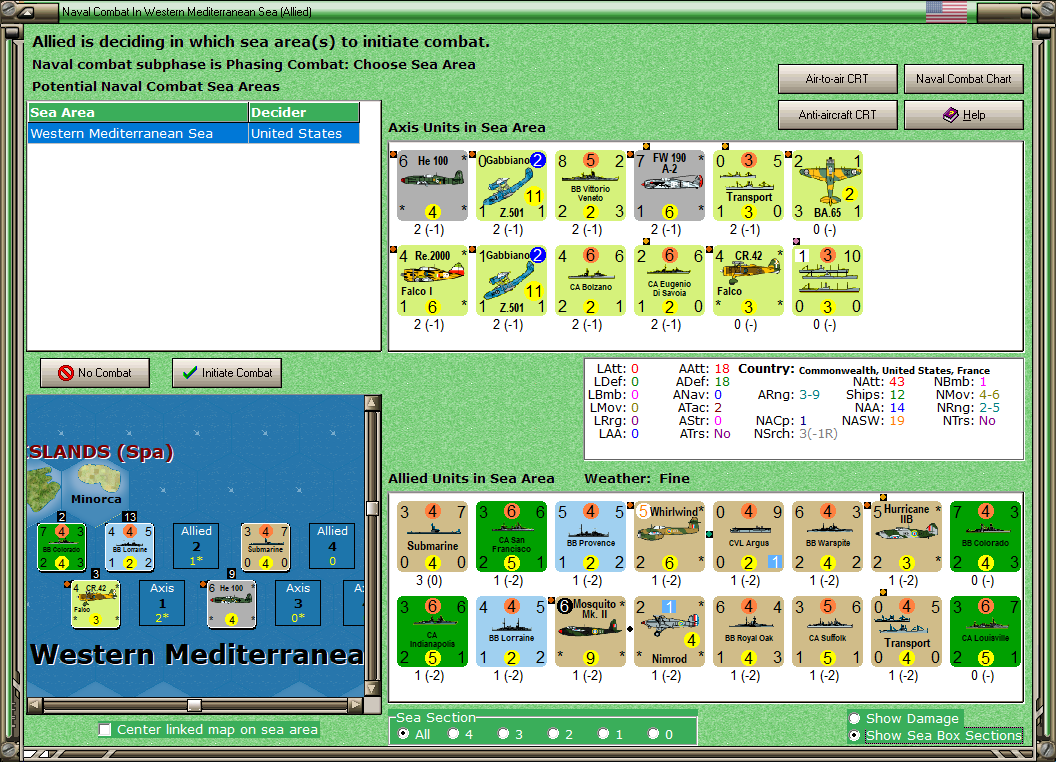
Task: Select the Hurricane IIB fighter counter
Action: [x=906, y=536]
